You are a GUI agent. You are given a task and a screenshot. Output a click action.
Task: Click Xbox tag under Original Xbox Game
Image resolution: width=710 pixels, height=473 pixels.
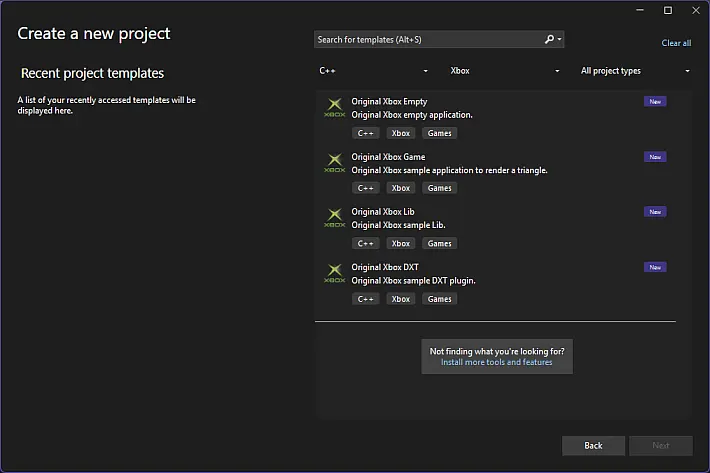(401, 188)
